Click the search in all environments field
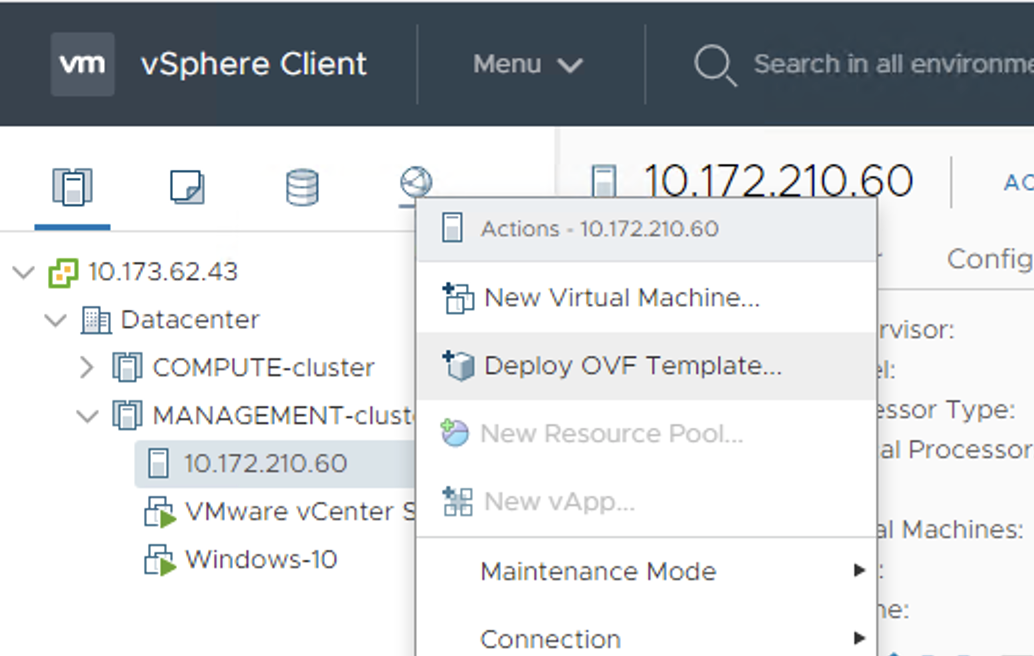 point(894,64)
